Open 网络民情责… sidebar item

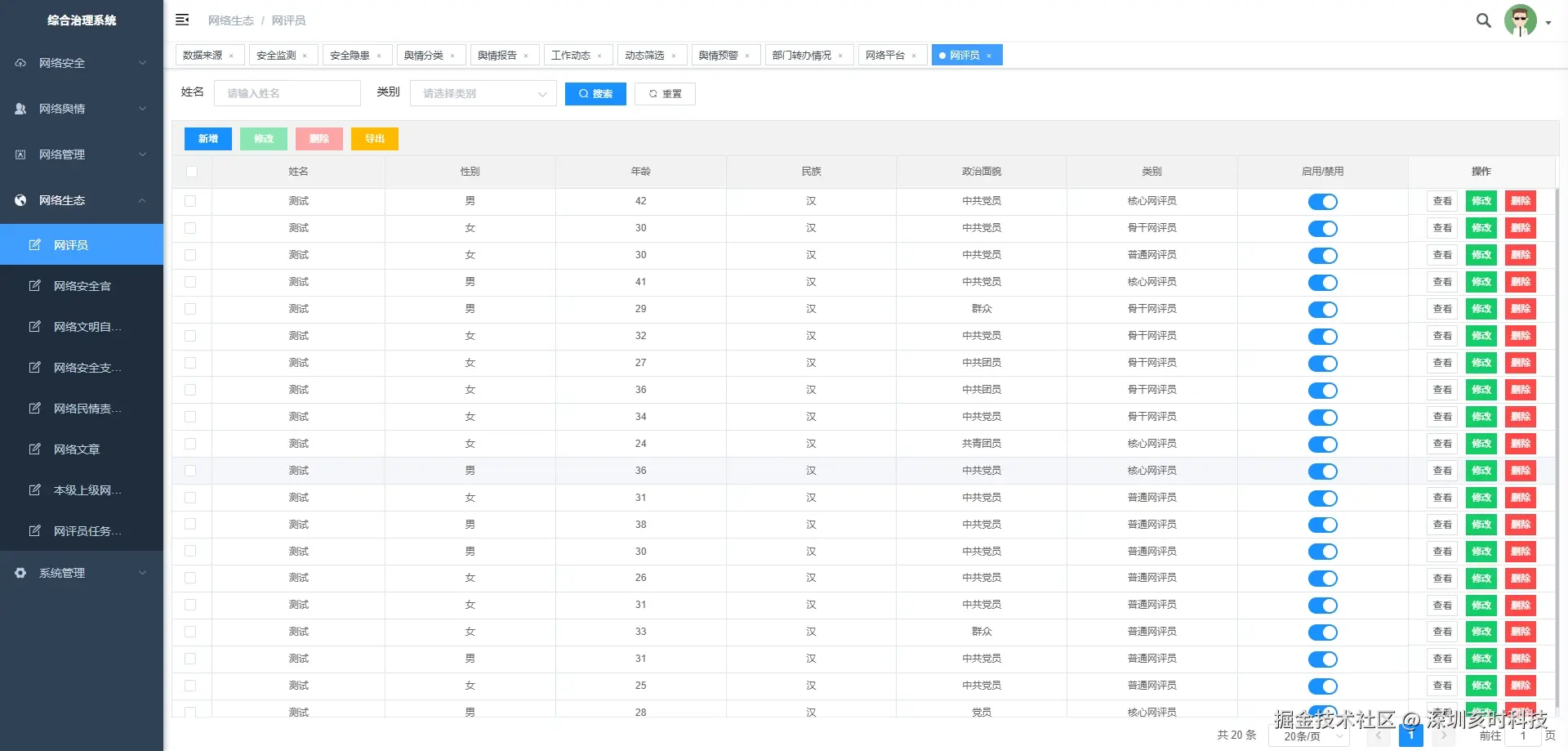(82, 408)
